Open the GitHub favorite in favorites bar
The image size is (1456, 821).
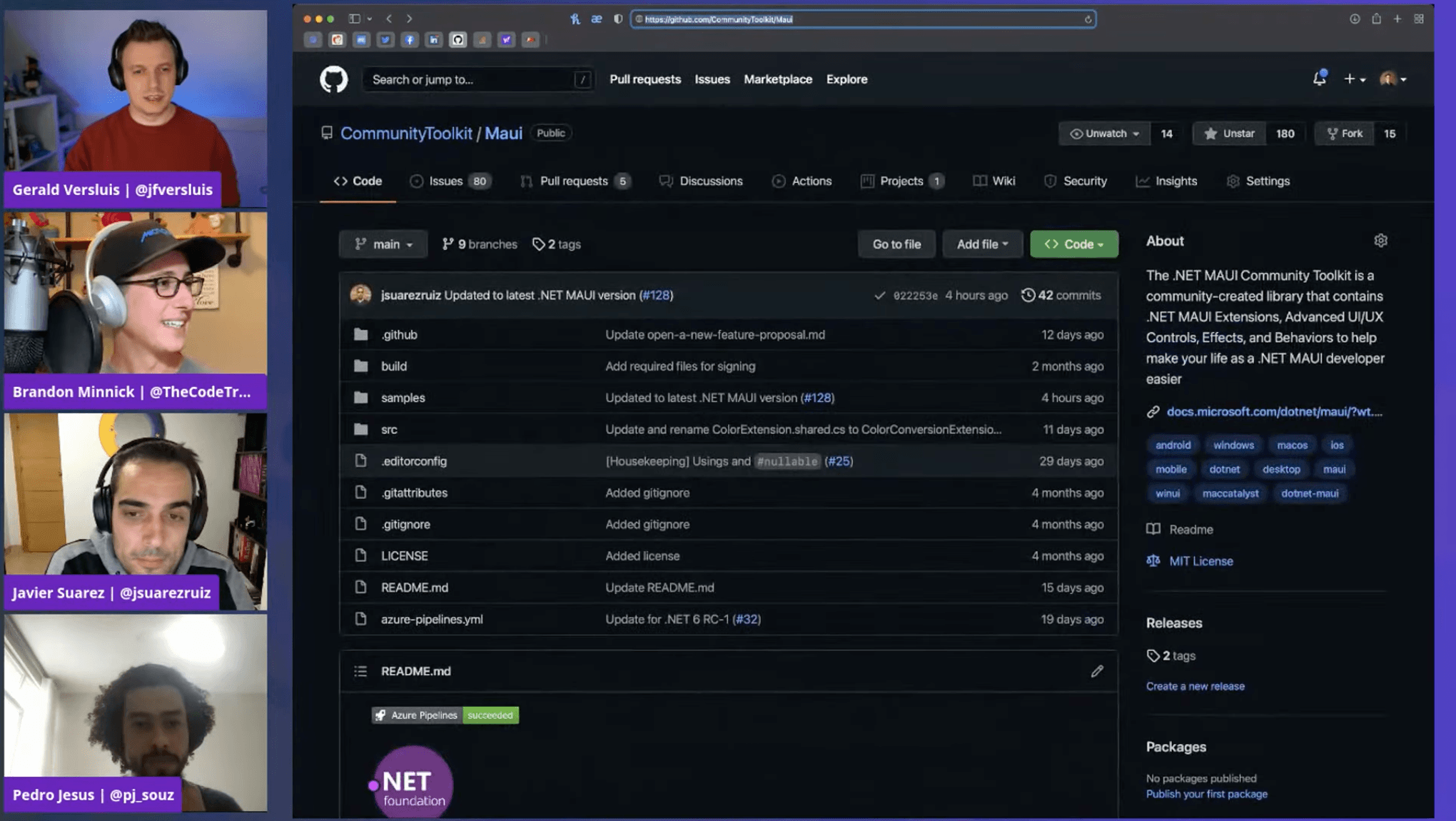coord(458,40)
